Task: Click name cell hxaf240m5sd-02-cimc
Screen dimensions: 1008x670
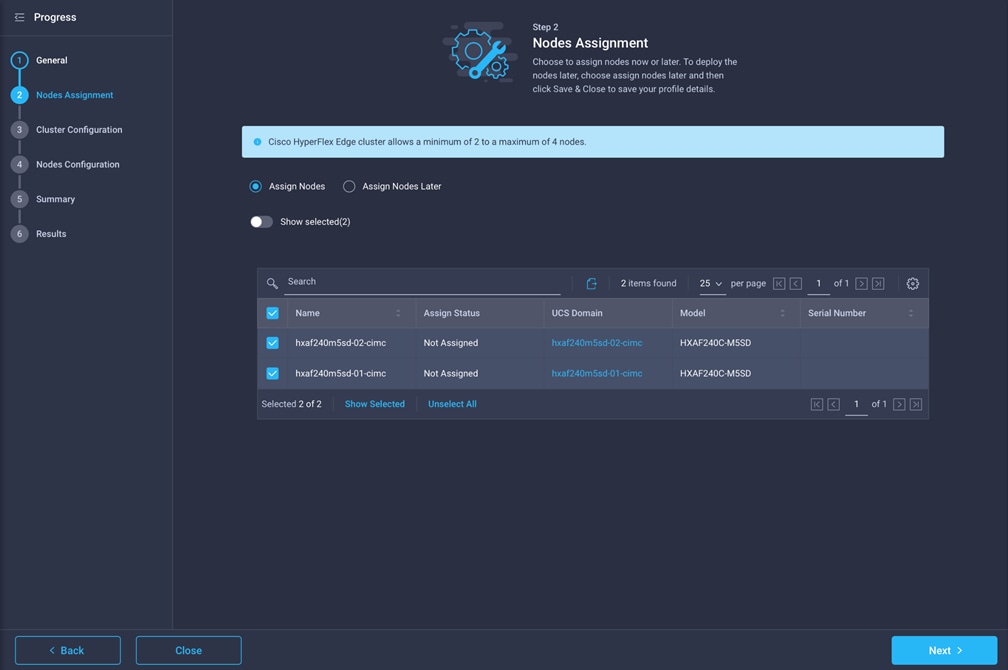Action: click(x=341, y=343)
